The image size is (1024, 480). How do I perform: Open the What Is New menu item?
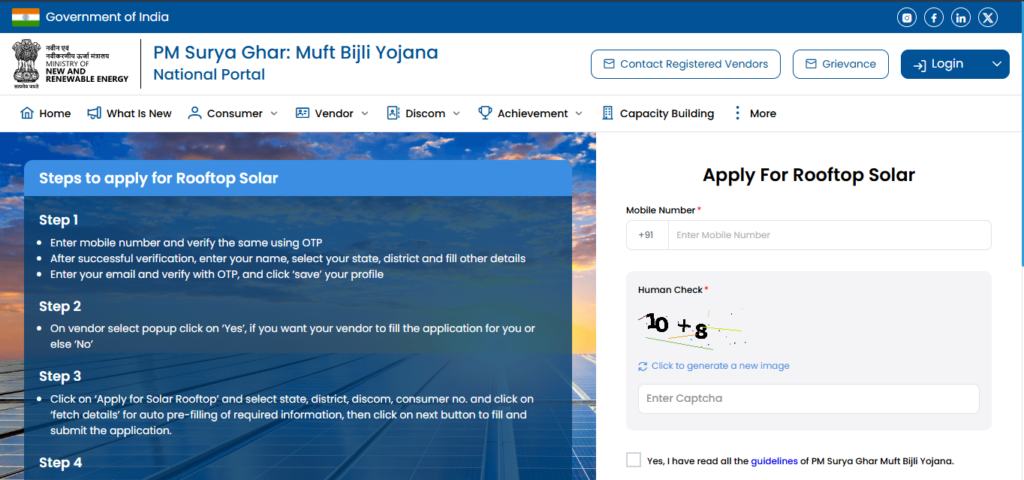129,113
